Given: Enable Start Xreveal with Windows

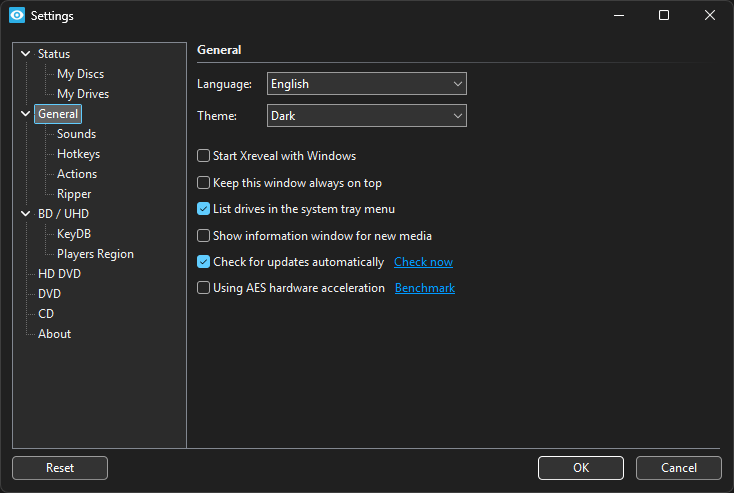Looking at the screenshot, I should pyautogui.click(x=204, y=156).
